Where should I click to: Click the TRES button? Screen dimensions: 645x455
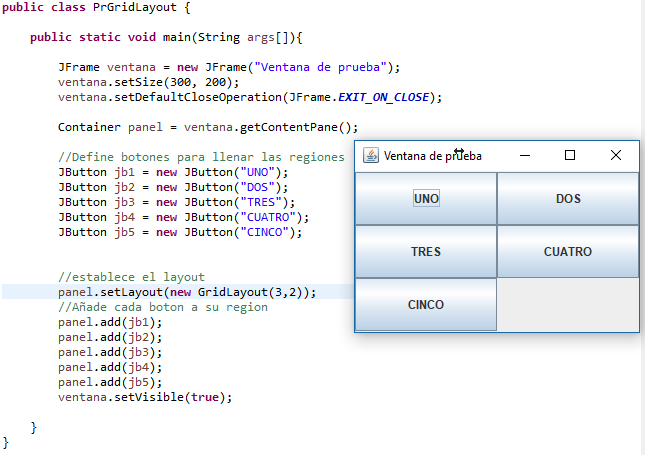coord(426,252)
